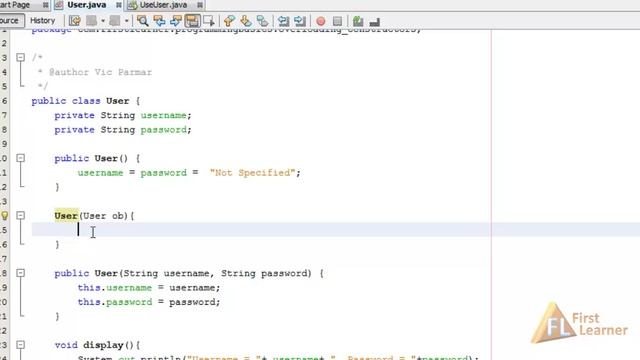Click the Forward navigation icon
This screenshot has height=360, width=640.
[x=115, y=20]
